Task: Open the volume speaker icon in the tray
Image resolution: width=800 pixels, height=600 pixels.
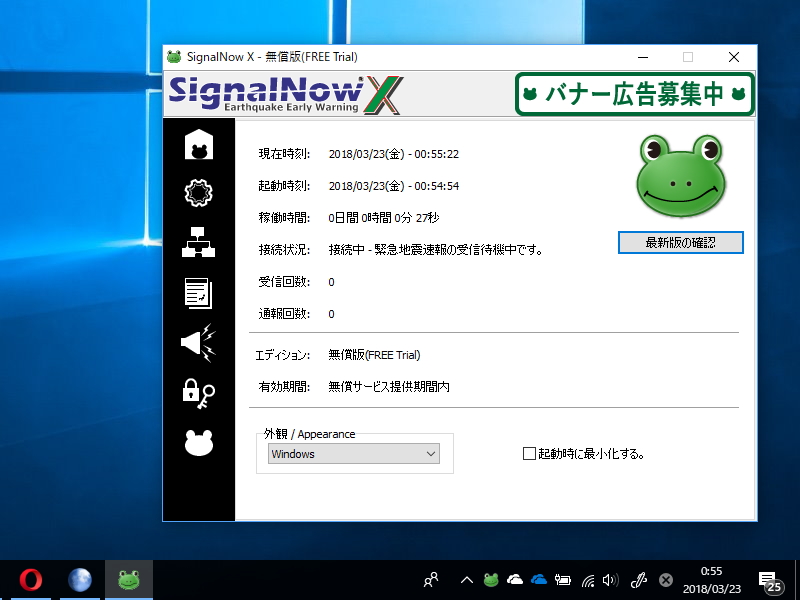Action: [611, 579]
